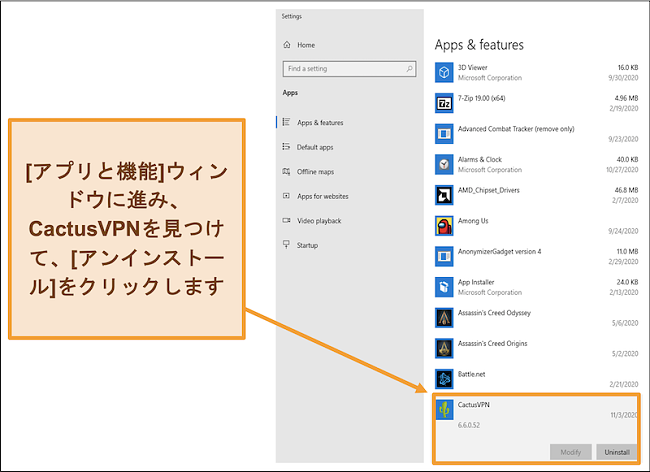Click the 3D Viewer app icon
Screen dimensions: 650x472
point(444,73)
